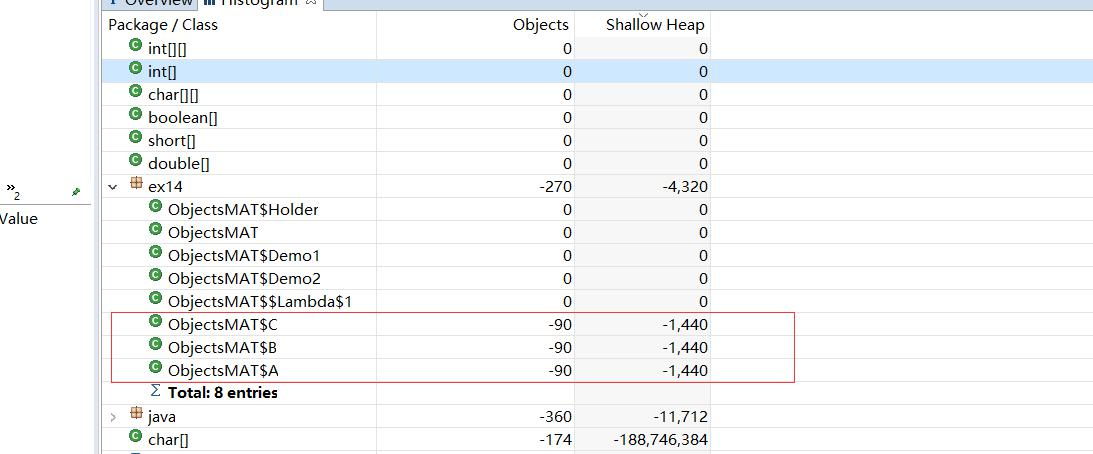Select the ObjectsMAT$C class name
1093x454 pixels.
coord(224,325)
